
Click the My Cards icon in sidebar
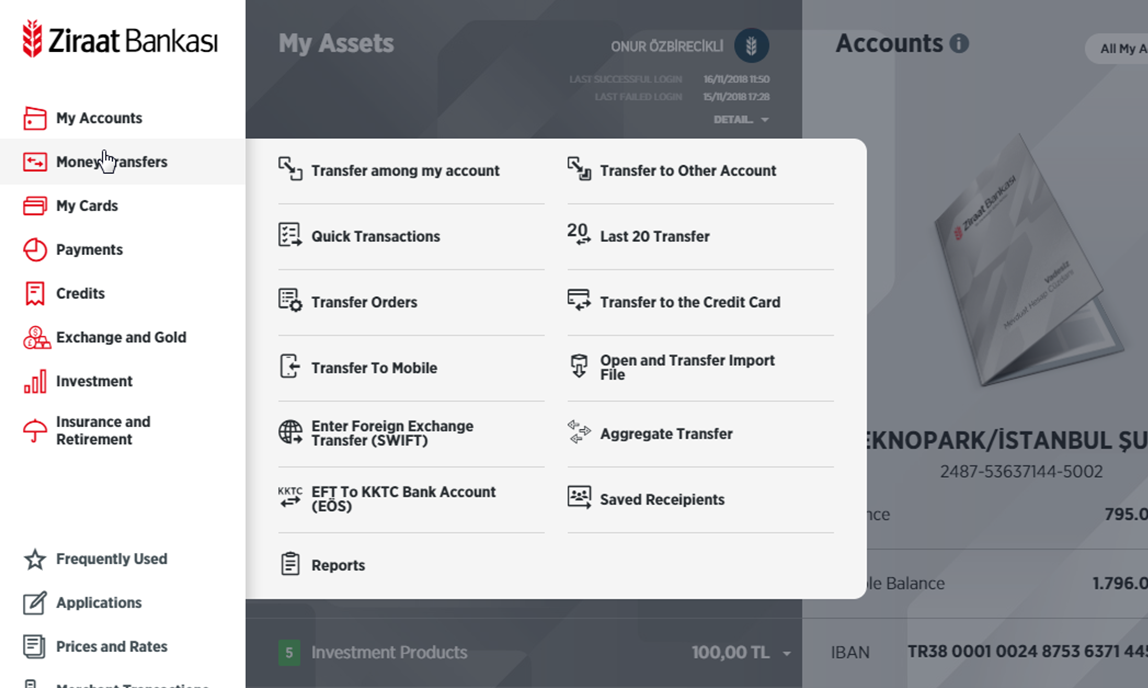coord(35,206)
